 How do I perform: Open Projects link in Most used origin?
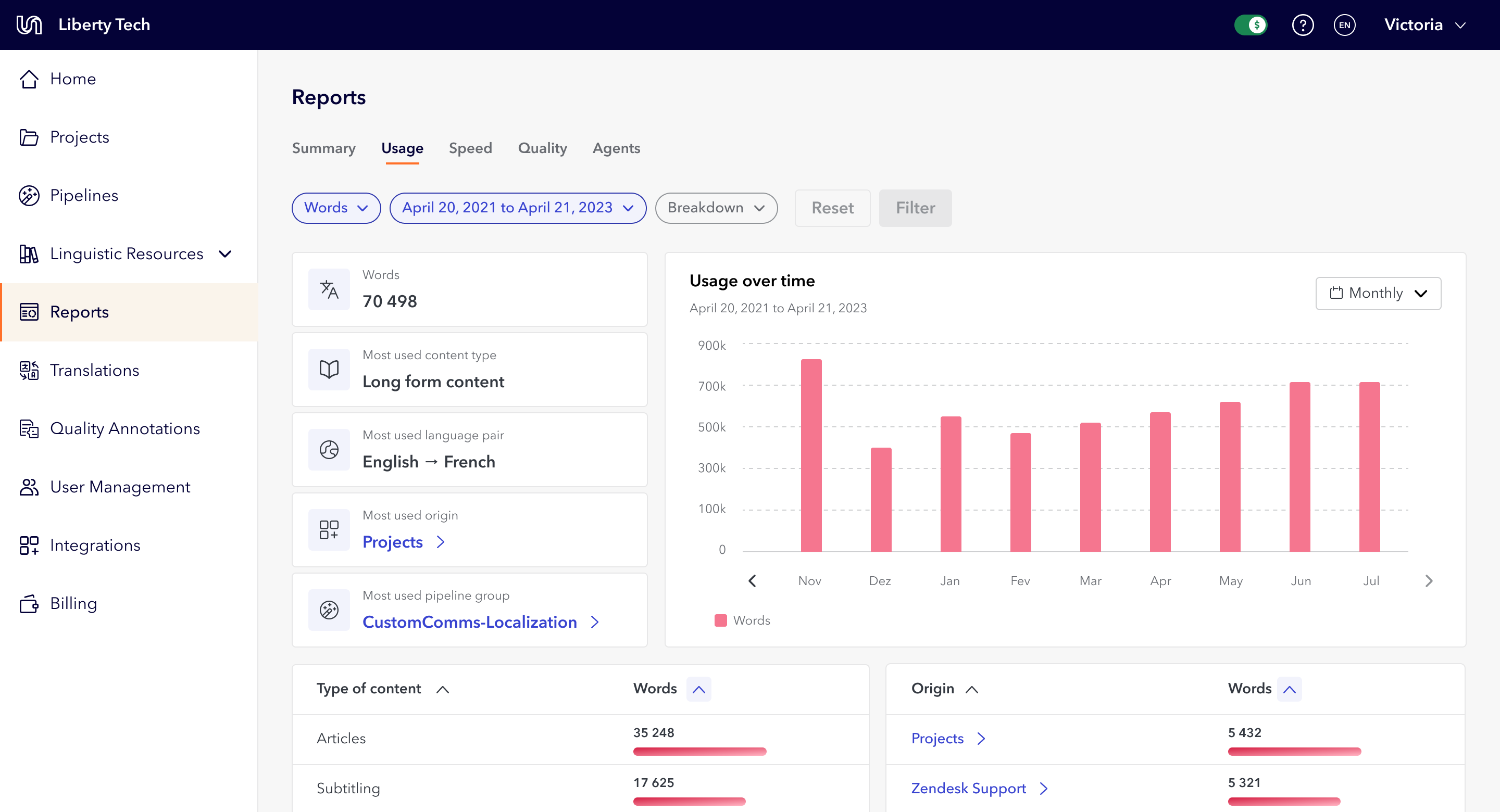tap(404, 542)
